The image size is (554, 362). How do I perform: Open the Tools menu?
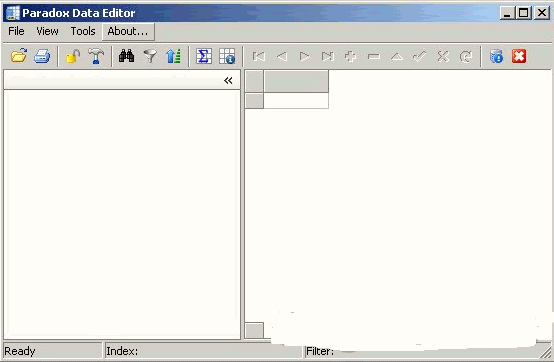[x=83, y=31]
